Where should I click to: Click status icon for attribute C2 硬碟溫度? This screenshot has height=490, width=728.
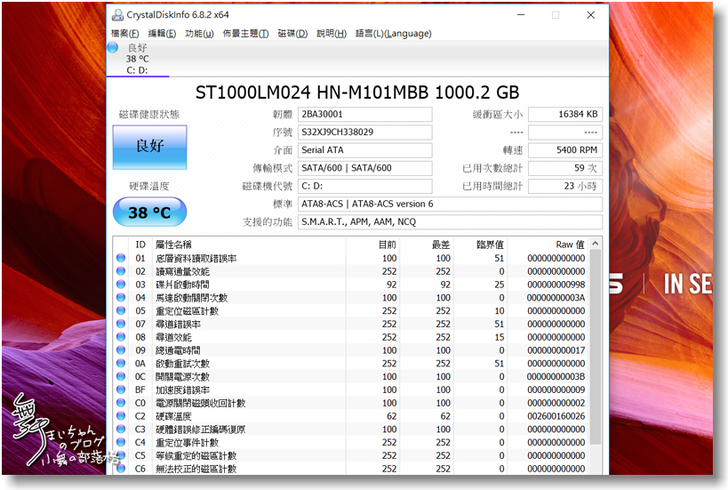click(x=121, y=416)
